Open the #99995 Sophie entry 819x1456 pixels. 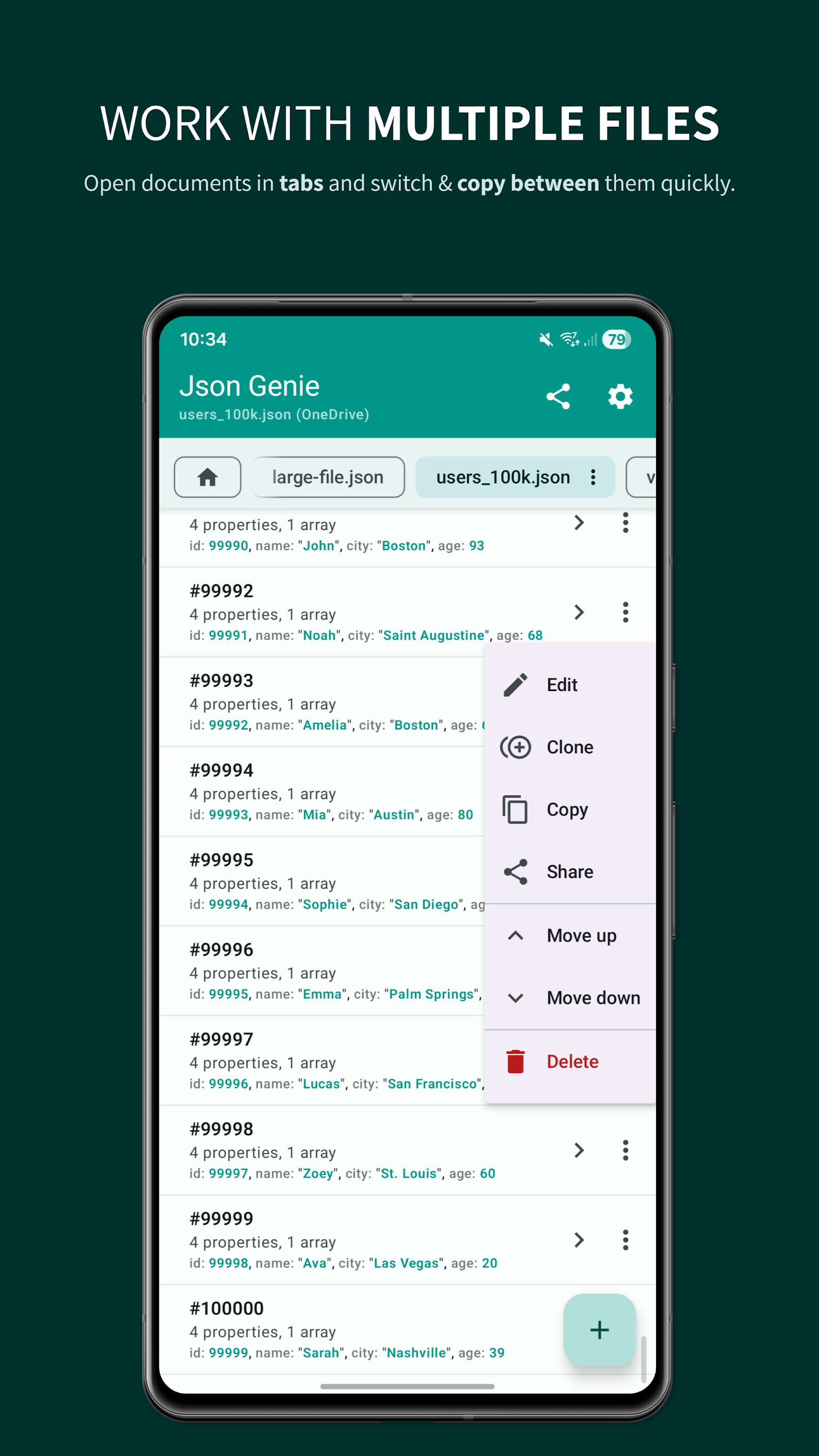coord(321,881)
